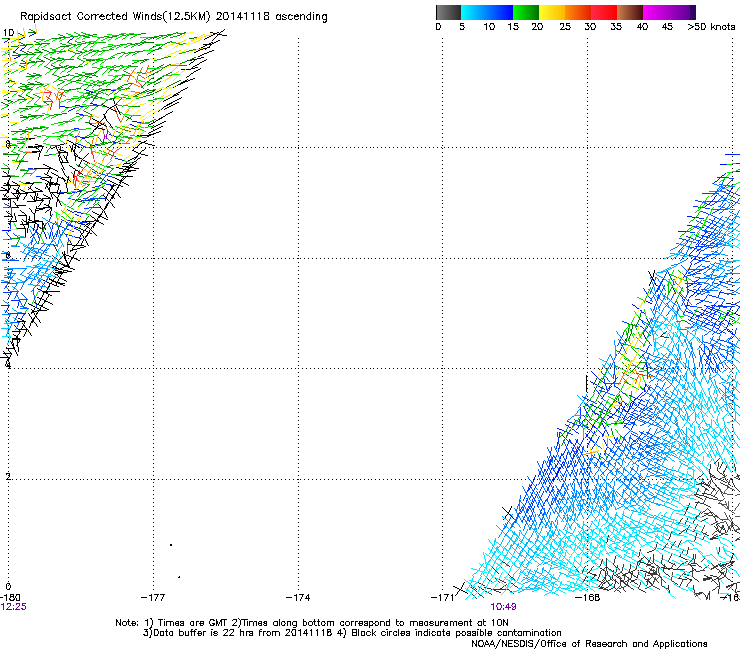Image resolution: width=740 pixels, height=650 pixels.
Task: Click the date text '20141118 ascending' in title
Action: tap(271, 17)
